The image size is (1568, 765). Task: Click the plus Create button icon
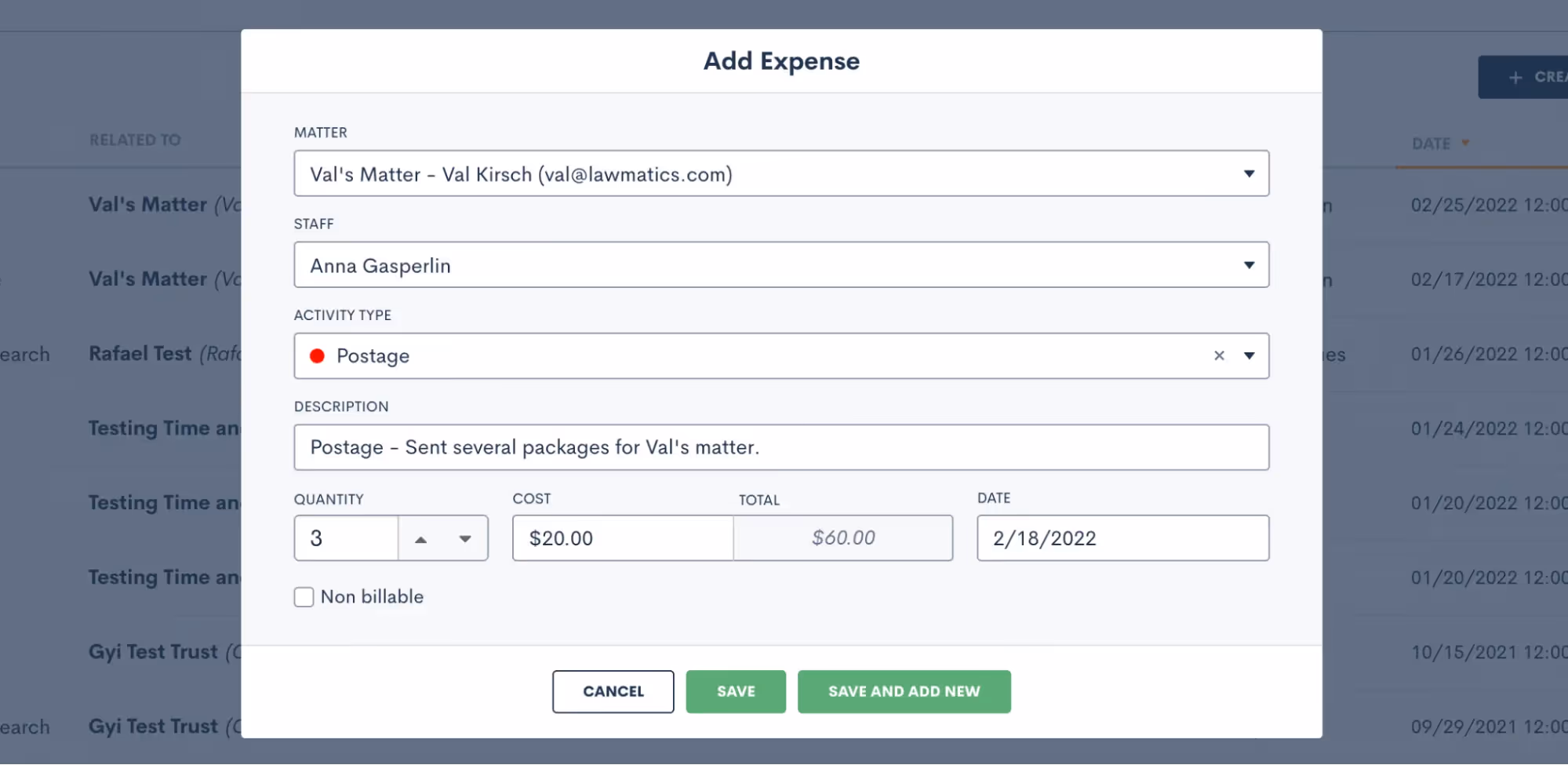(1515, 77)
